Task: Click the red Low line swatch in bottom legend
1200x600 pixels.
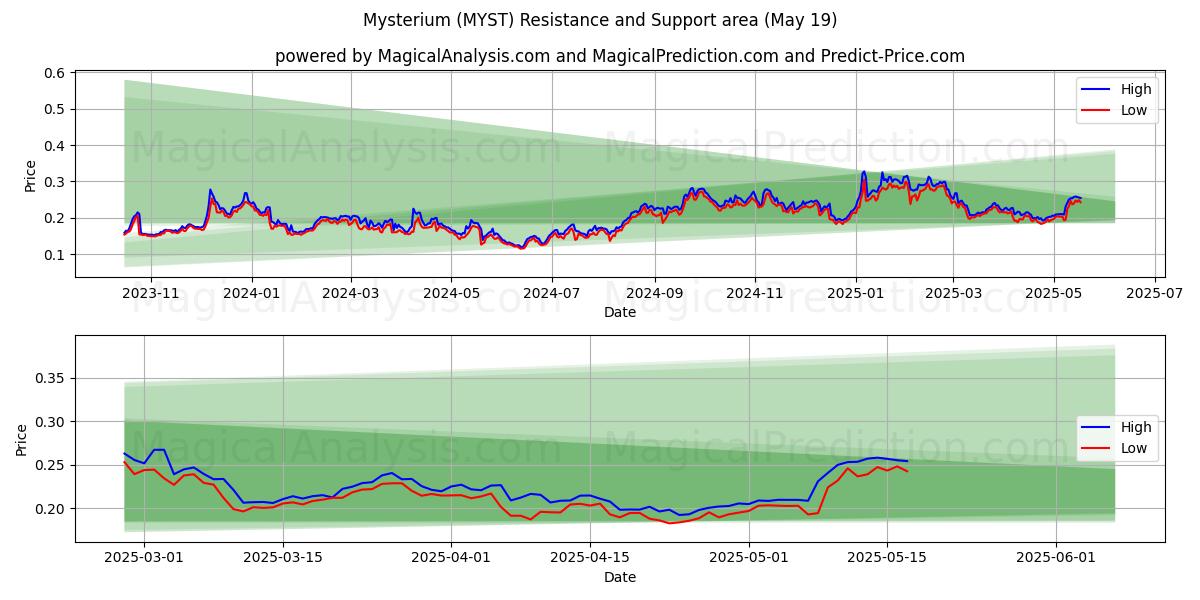Action: click(1098, 449)
